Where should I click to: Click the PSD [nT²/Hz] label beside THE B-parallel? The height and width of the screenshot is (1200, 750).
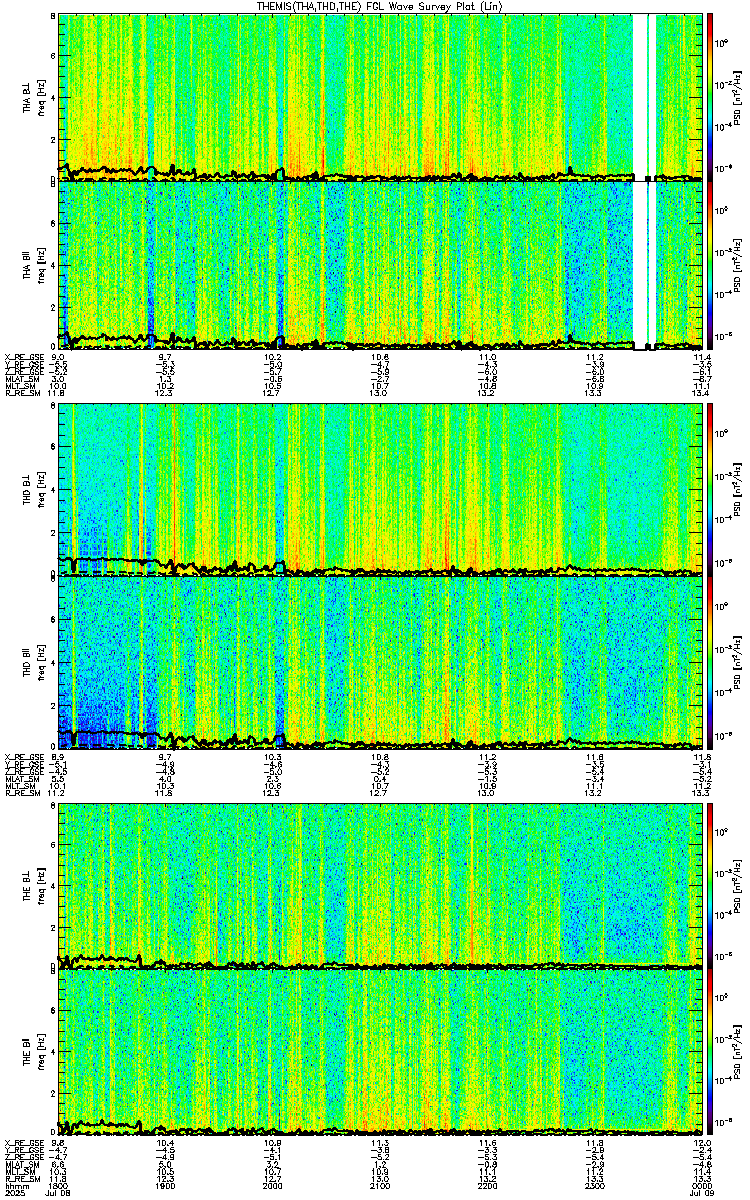[x=738, y=1053]
